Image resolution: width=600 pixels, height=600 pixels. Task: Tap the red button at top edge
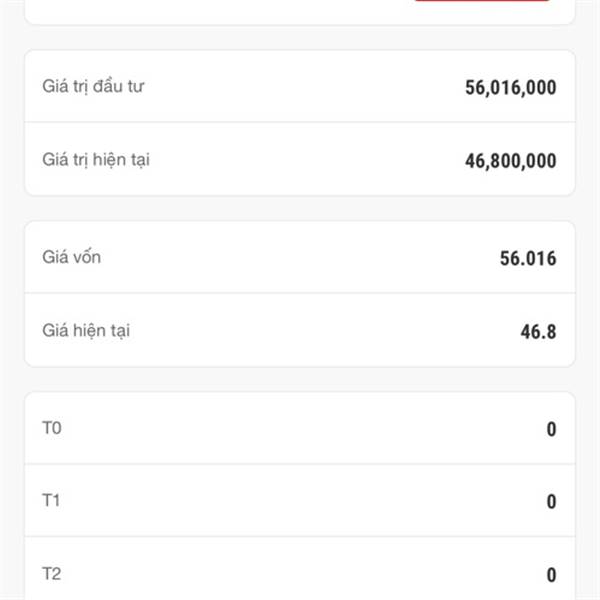[x=482, y=1]
